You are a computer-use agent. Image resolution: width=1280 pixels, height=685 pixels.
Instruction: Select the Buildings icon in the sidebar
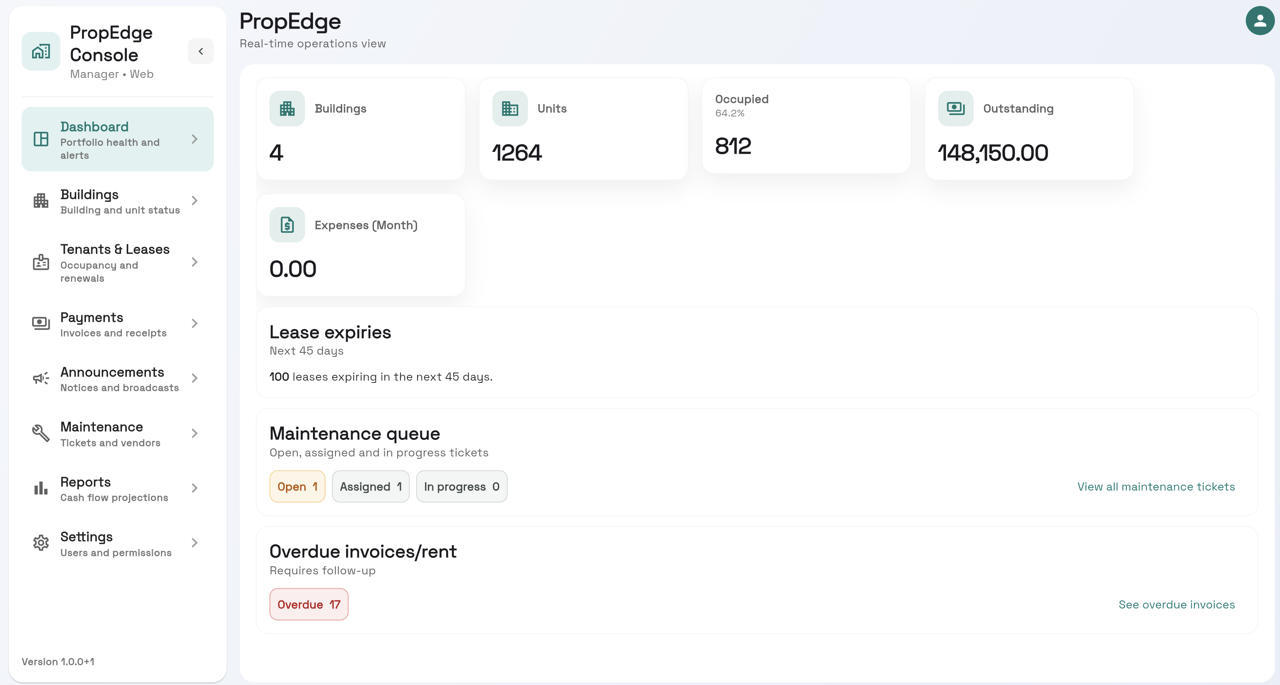(40, 201)
